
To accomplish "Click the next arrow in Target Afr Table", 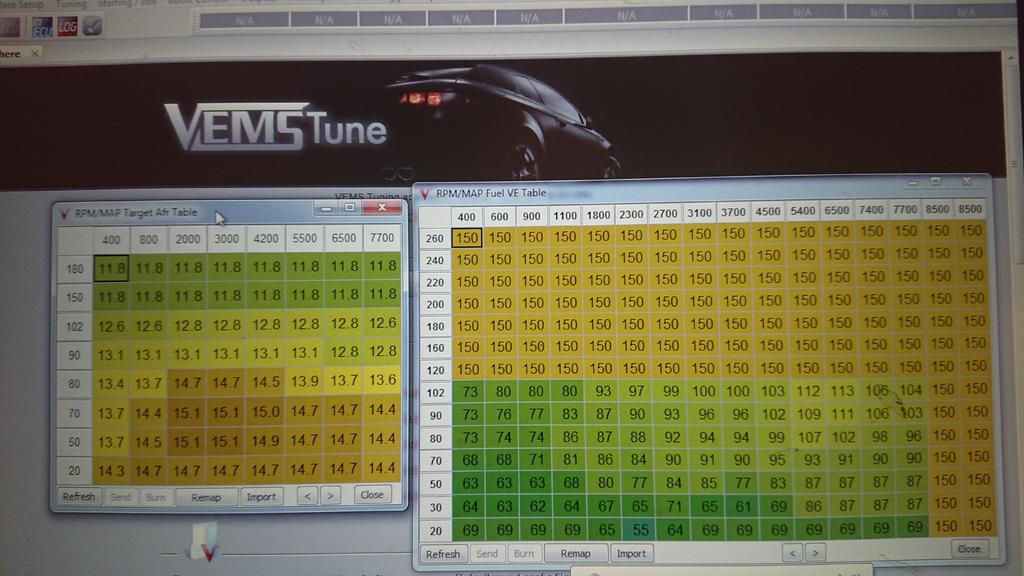I will click(330, 495).
